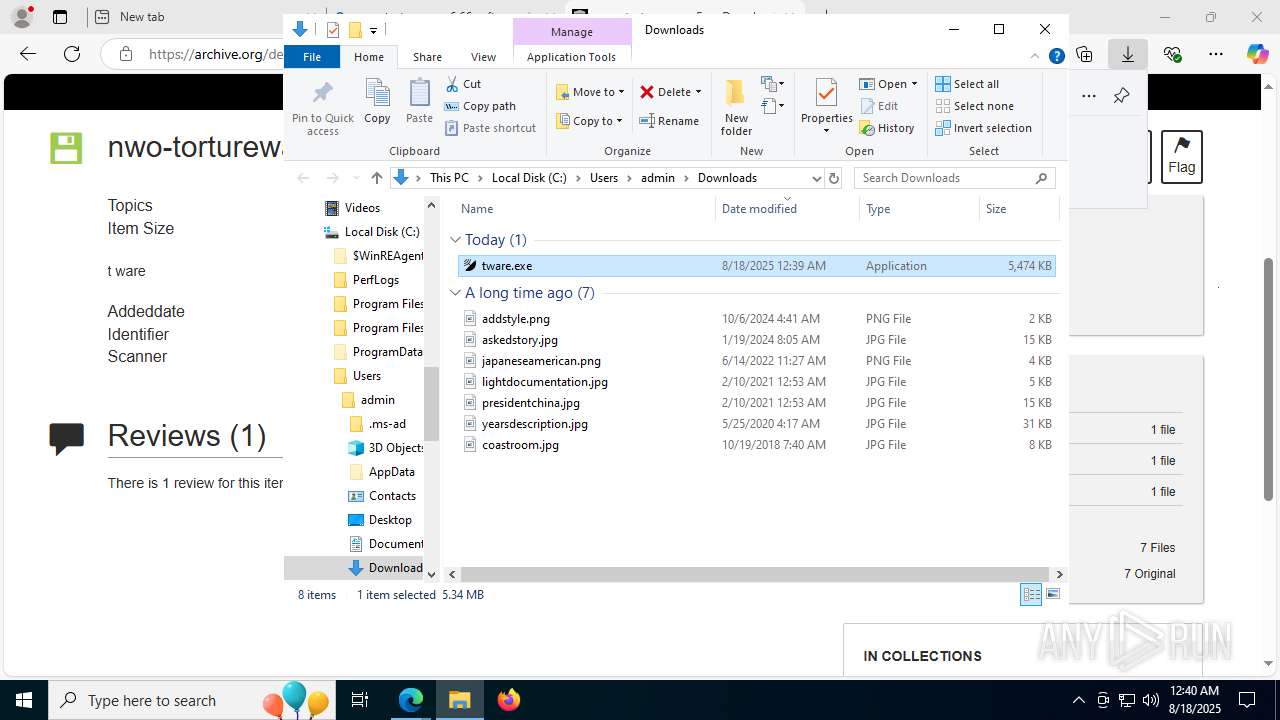Click the Properties checkmark icon
This screenshot has width=1280, height=720.
point(826,94)
